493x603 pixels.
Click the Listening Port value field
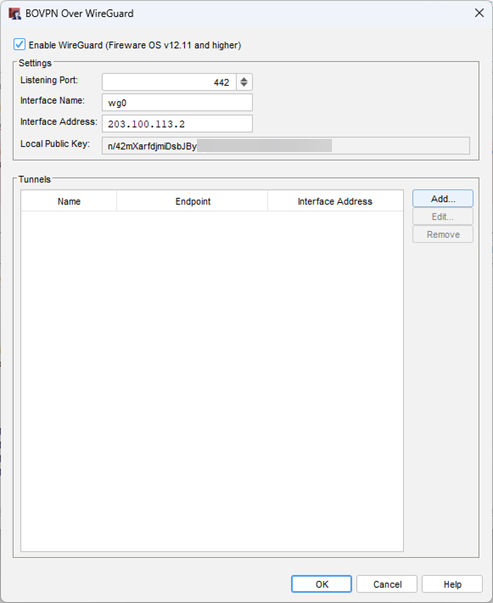click(169, 82)
